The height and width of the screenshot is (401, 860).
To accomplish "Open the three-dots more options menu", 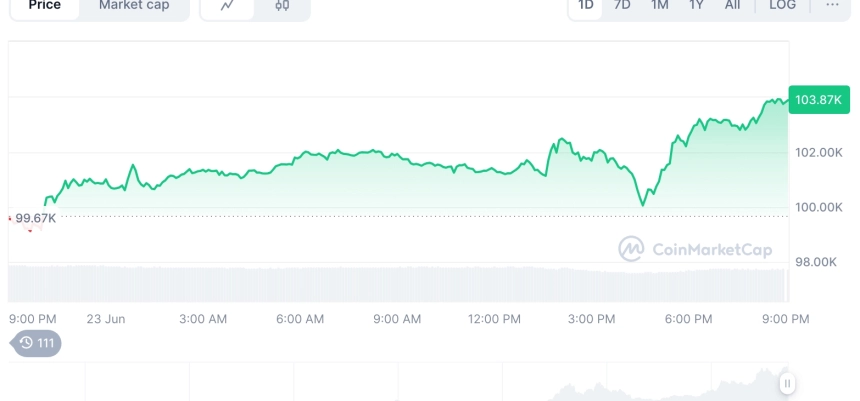I will coord(832,5).
